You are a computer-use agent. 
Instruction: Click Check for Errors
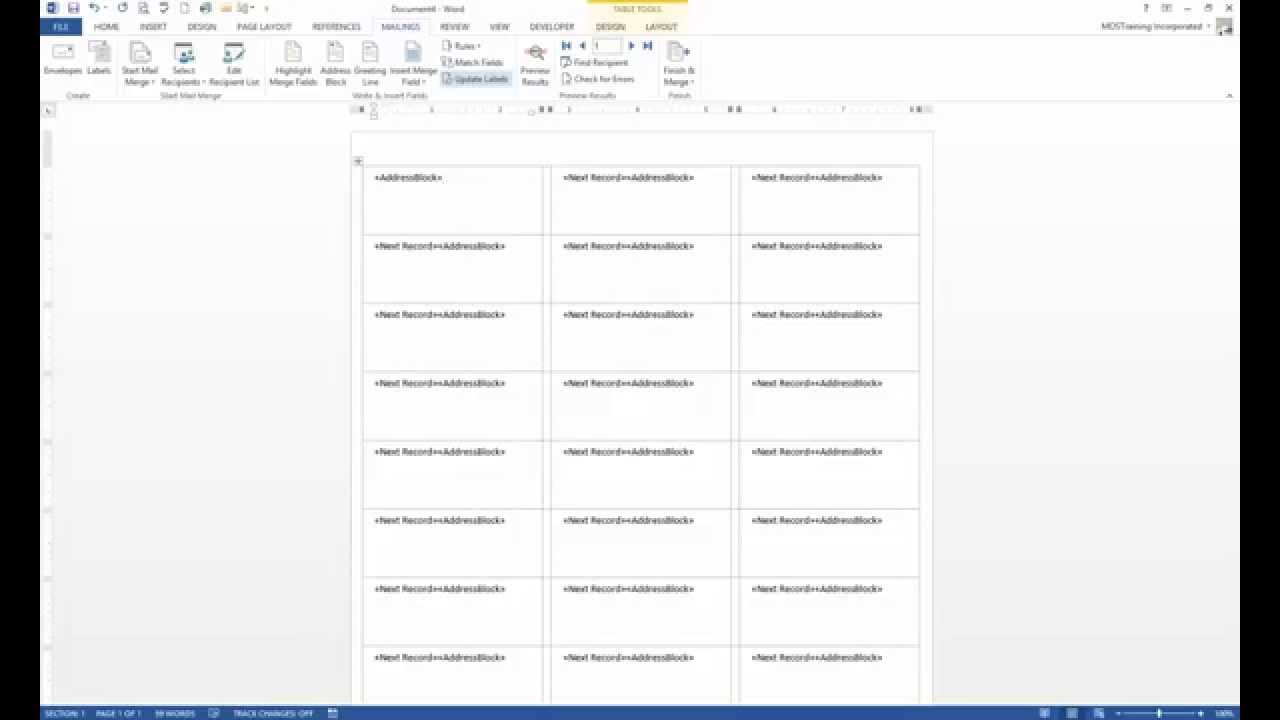[598, 79]
